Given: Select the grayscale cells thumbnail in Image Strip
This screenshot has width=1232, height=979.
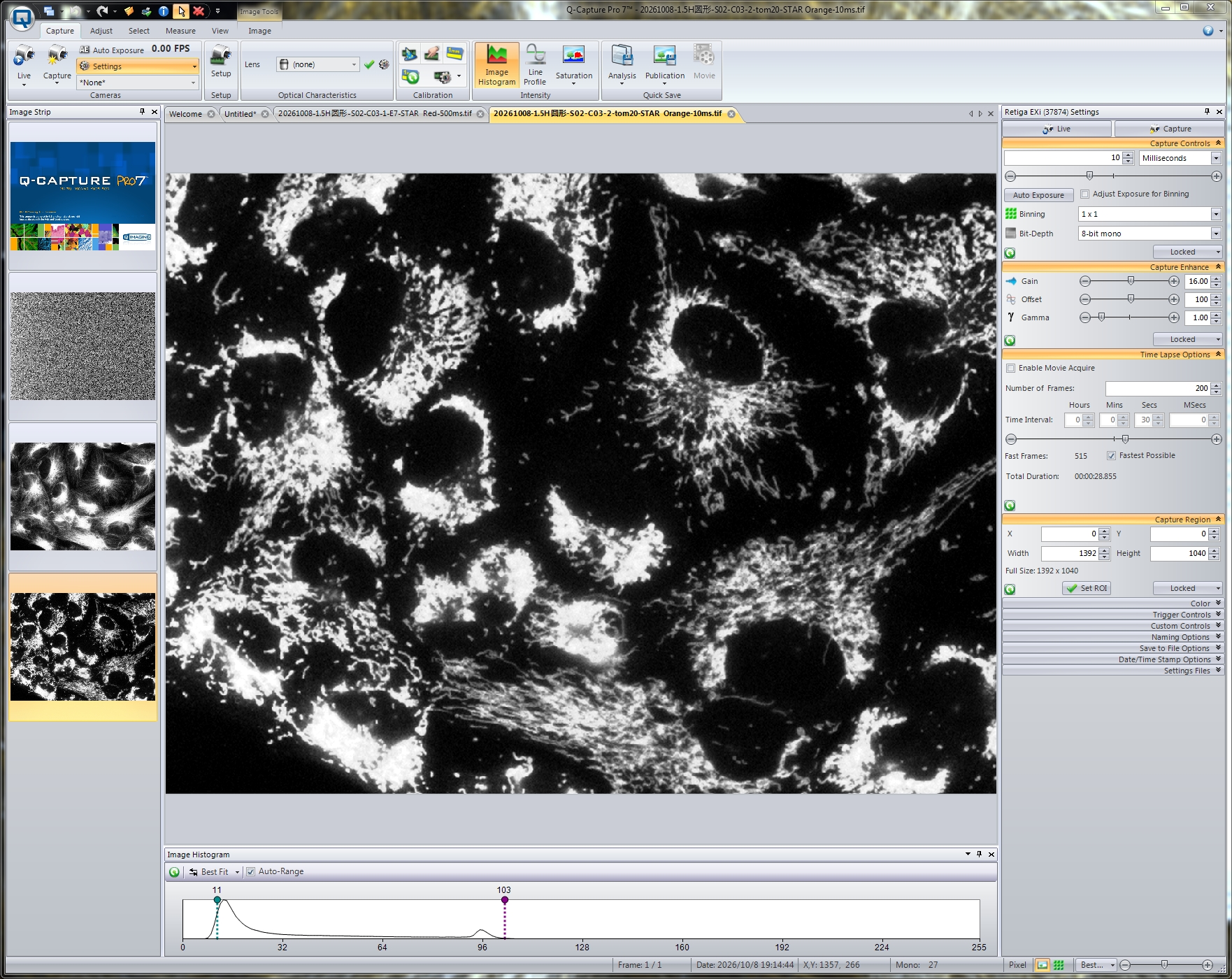Looking at the screenshot, I should pos(83,496).
